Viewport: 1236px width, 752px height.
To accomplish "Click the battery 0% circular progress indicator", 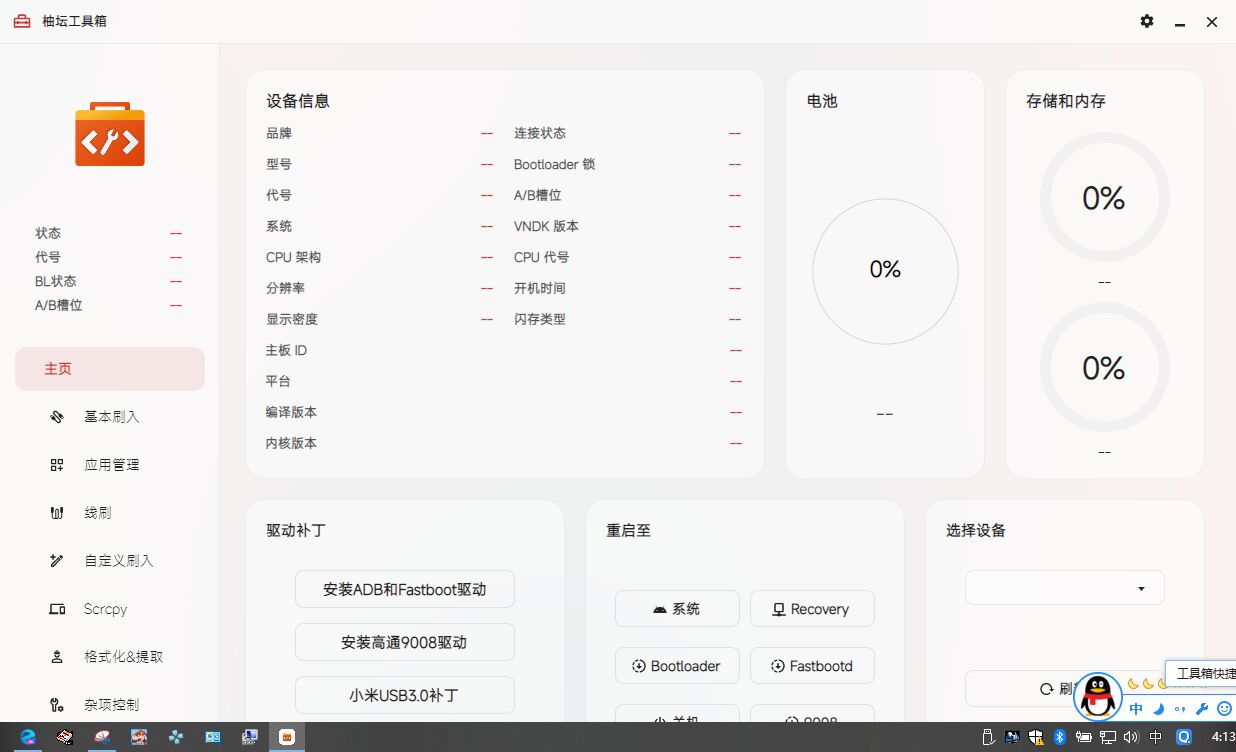I will (884, 270).
